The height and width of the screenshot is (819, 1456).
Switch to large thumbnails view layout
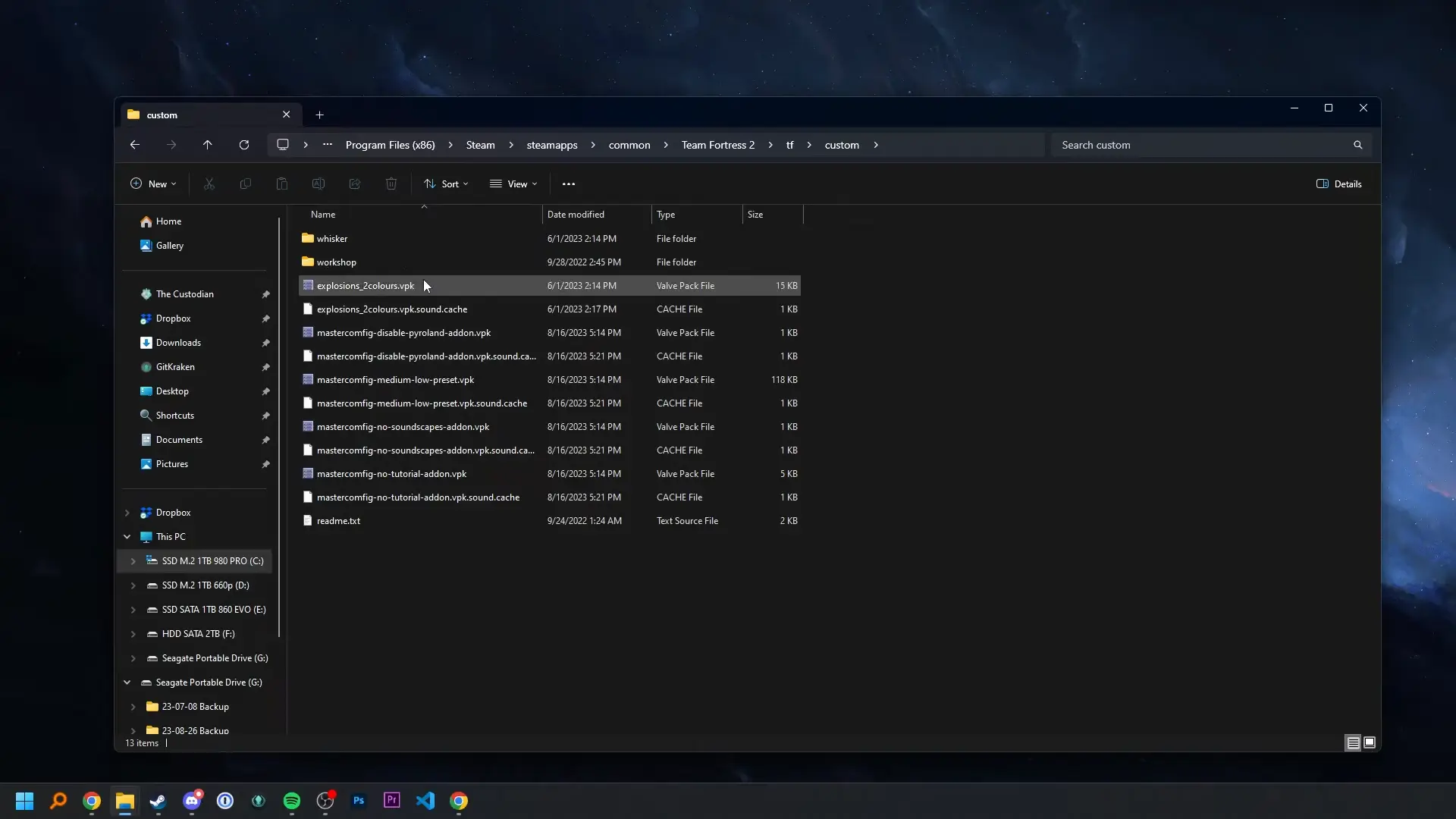click(1370, 743)
